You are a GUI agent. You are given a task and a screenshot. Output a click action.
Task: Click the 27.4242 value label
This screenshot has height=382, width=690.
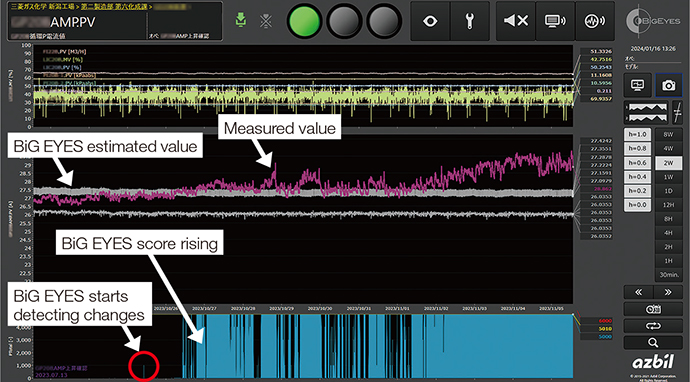pyautogui.click(x=596, y=141)
